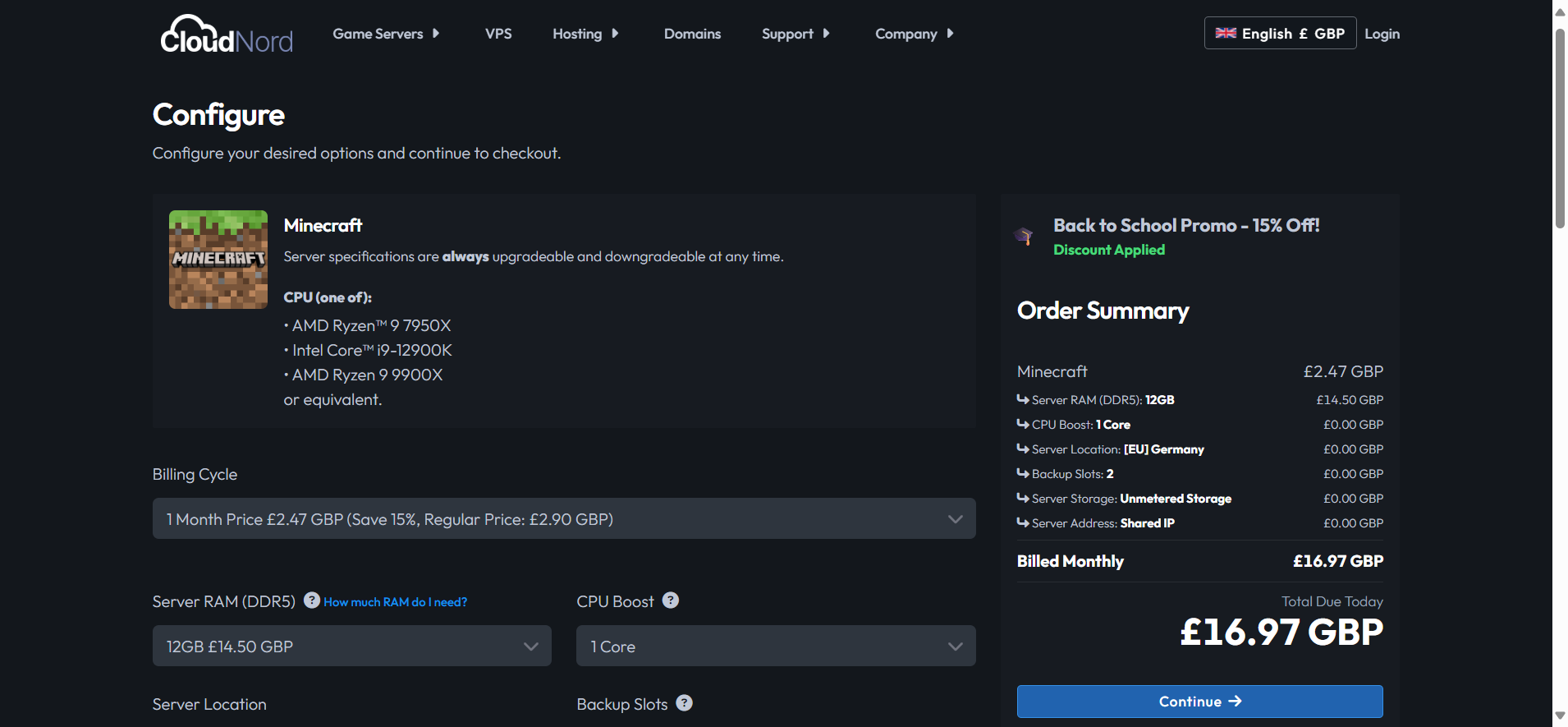Click the Support arrow icon
Image resolution: width=1568 pixels, height=727 pixels.
click(827, 34)
